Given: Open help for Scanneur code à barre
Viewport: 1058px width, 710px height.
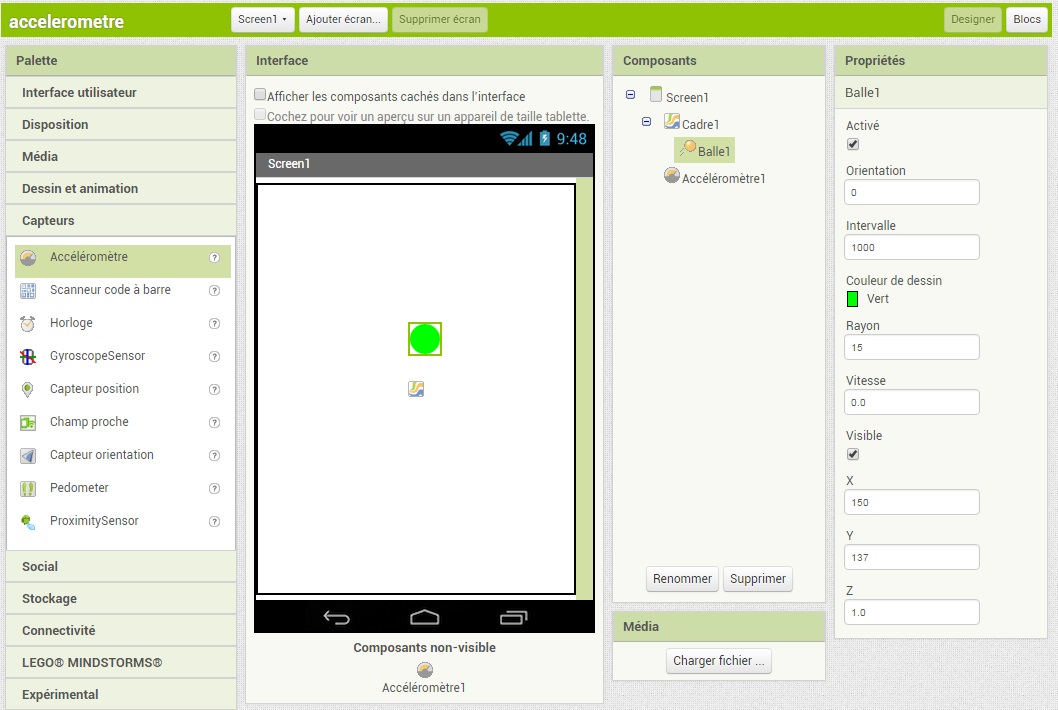Looking at the screenshot, I should (215, 290).
